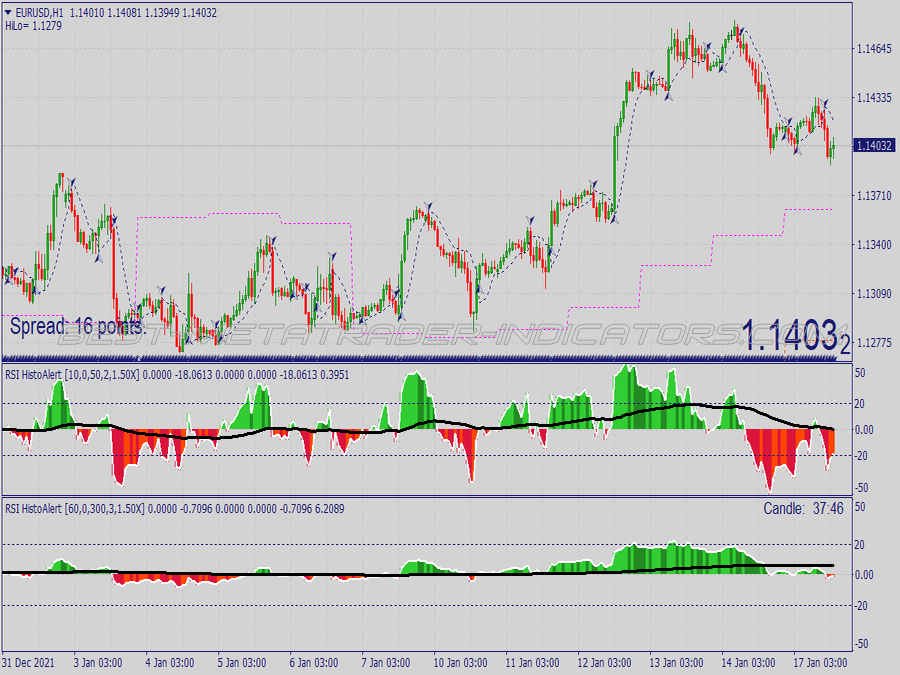This screenshot has width=900, height=675.
Task: Click the 6 Jan 03:00 time label
Action: pyautogui.click(x=313, y=663)
